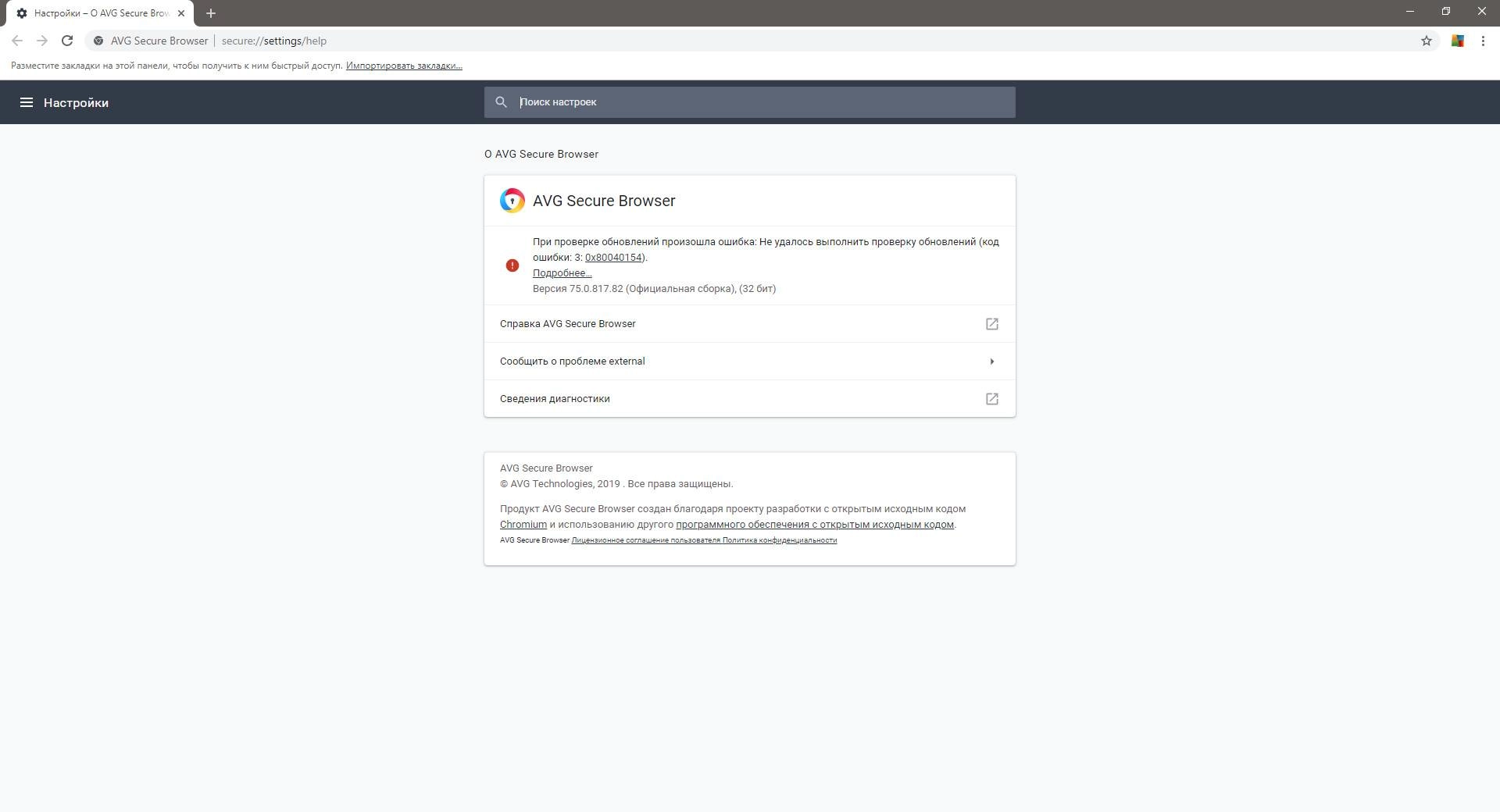1500x812 pixels.
Task: Open the browser three-dot menu
Action: (1483, 41)
